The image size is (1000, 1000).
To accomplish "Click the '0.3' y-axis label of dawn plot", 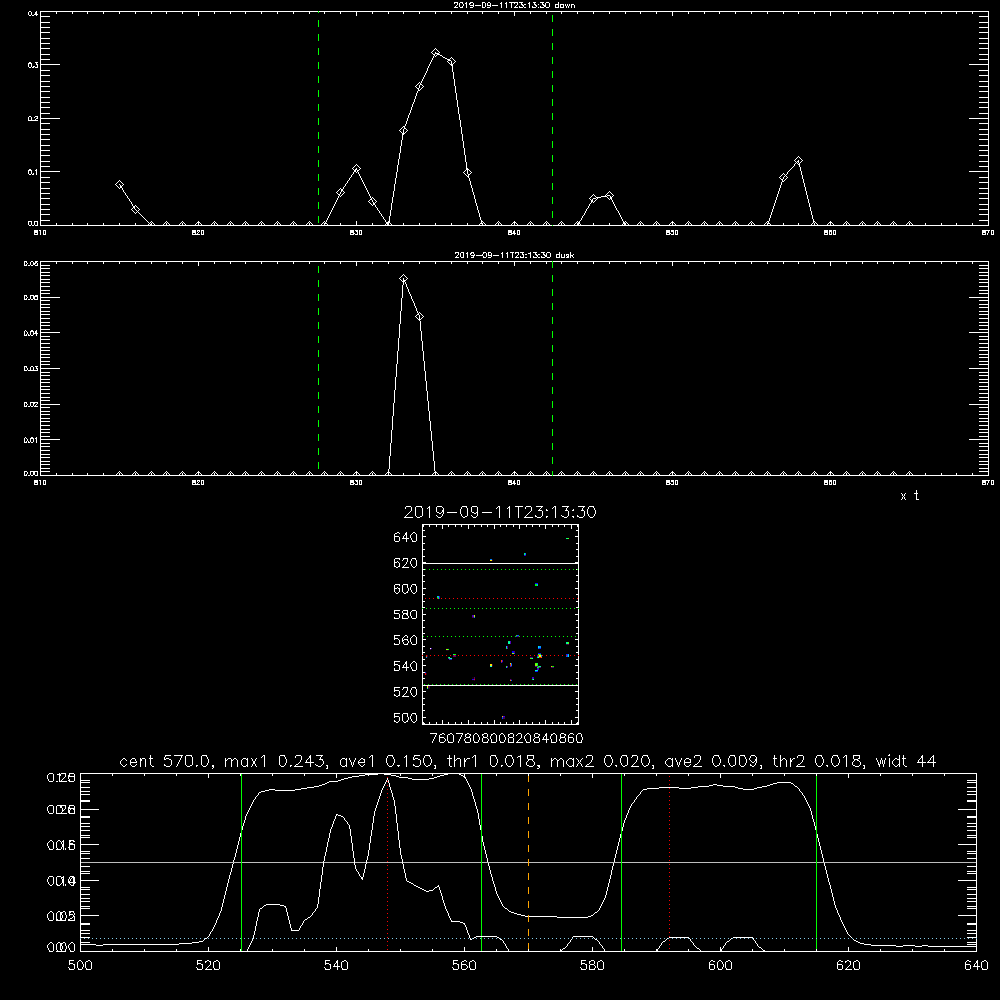I will pos(33,65).
